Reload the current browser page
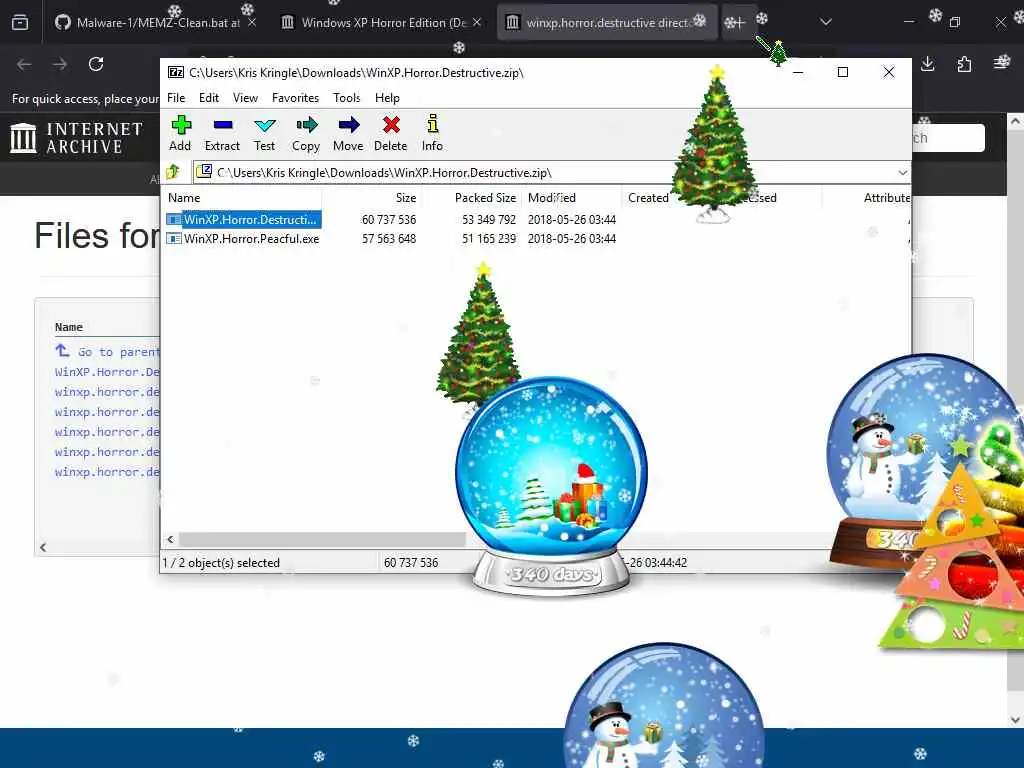 (x=96, y=64)
